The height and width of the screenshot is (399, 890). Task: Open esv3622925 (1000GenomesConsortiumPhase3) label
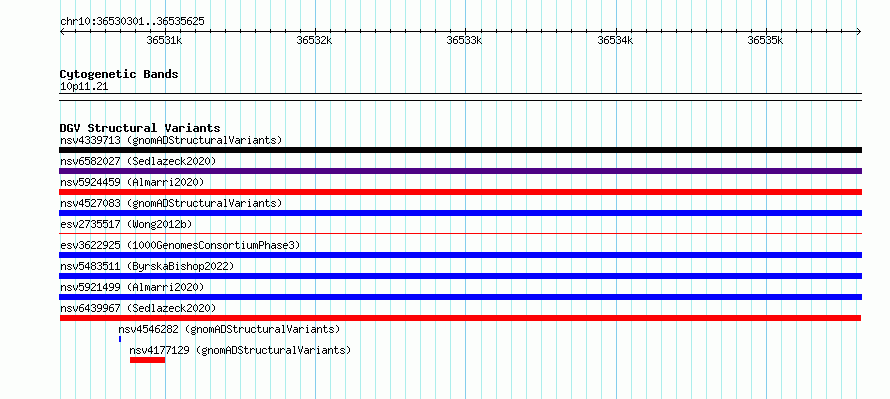pyautogui.click(x=180, y=245)
